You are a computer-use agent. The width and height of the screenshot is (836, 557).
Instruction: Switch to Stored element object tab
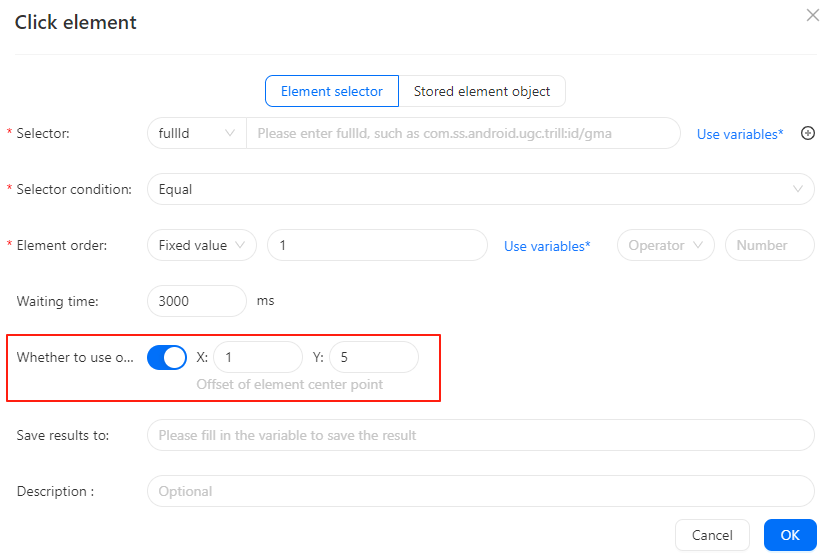[x=482, y=91]
